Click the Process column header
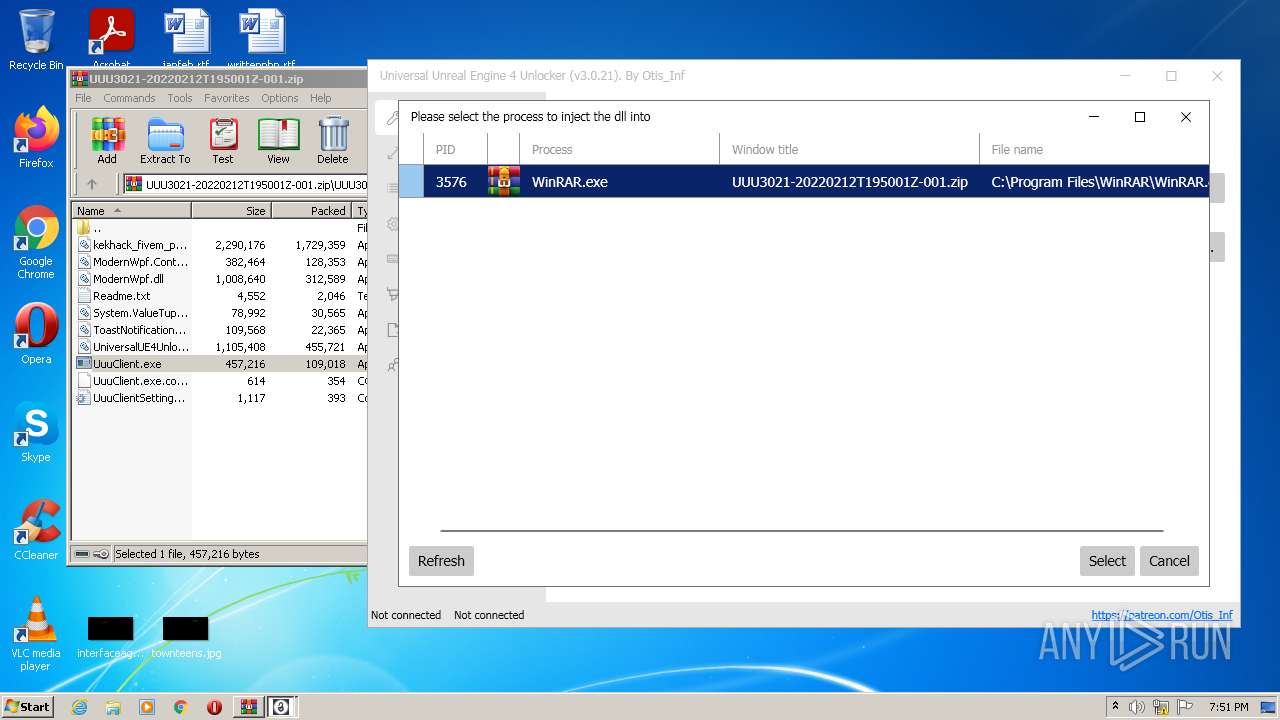1280x720 pixels. tap(619, 149)
